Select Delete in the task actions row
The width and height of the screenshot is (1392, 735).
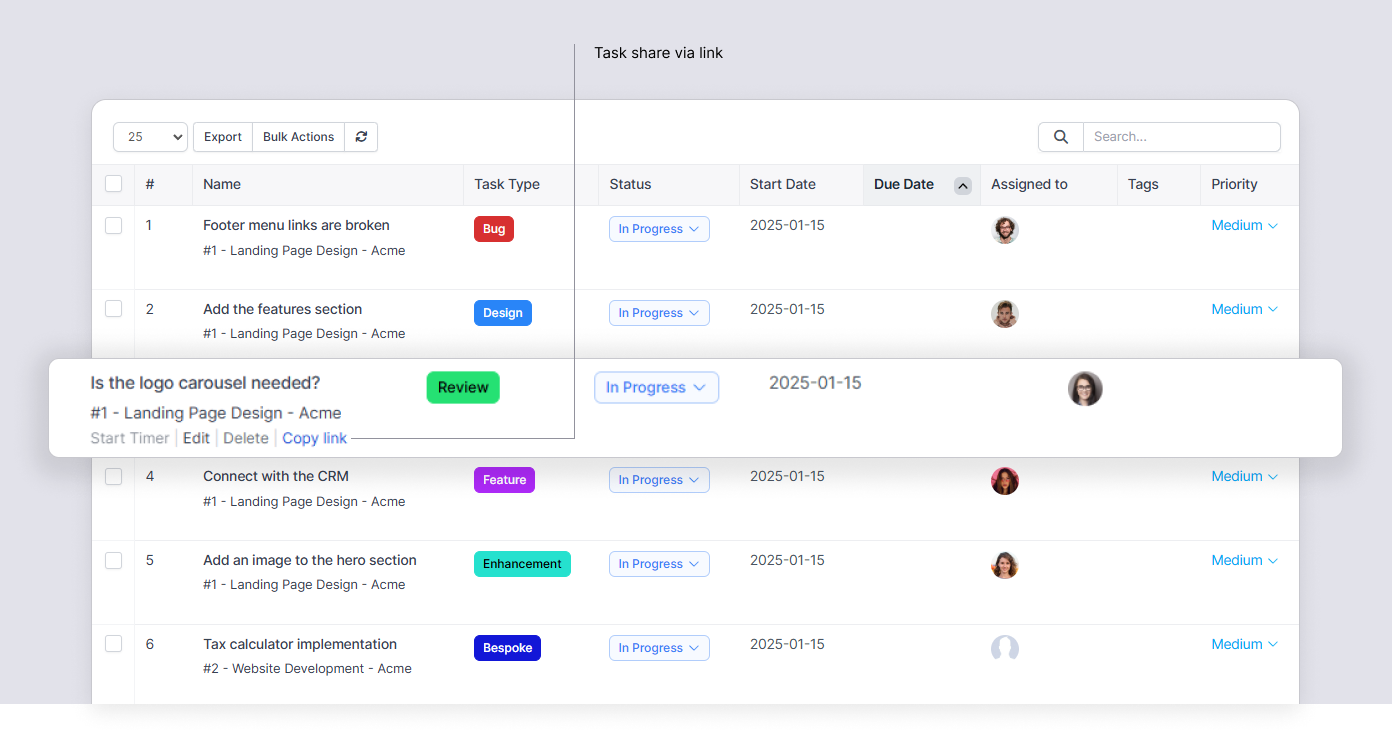pos(246,438)
